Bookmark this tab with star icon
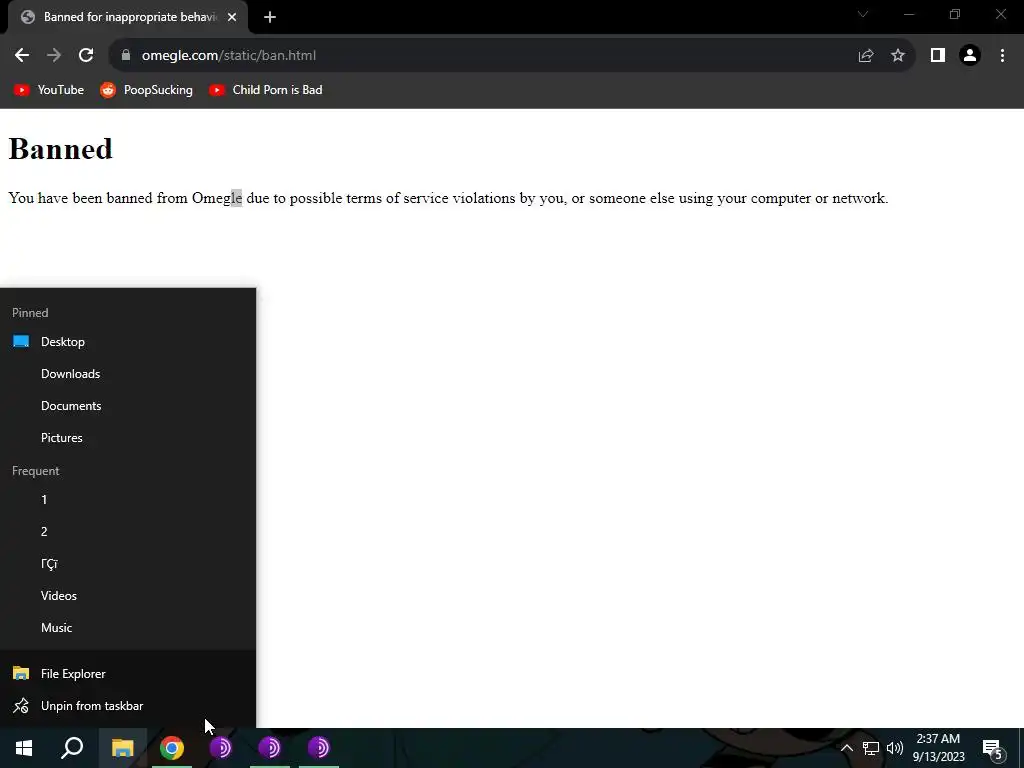The height and width of the screenshot is (768, 1024). (x=898, y=56)
